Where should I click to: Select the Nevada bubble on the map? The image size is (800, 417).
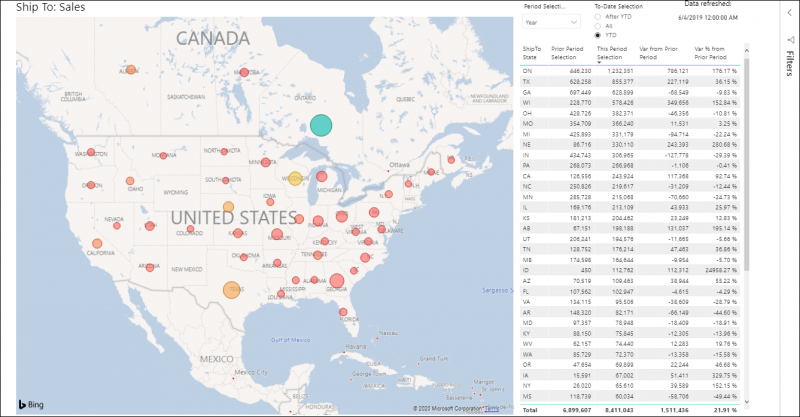(117, 226)
